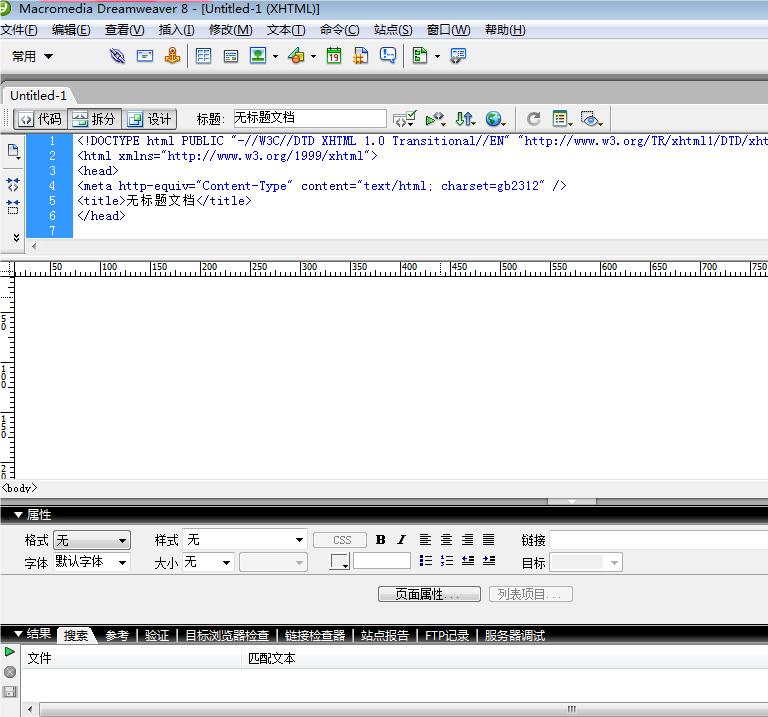Open the images dropdown arrow
This screenshot has height=717, width=768.
(275, 56)
